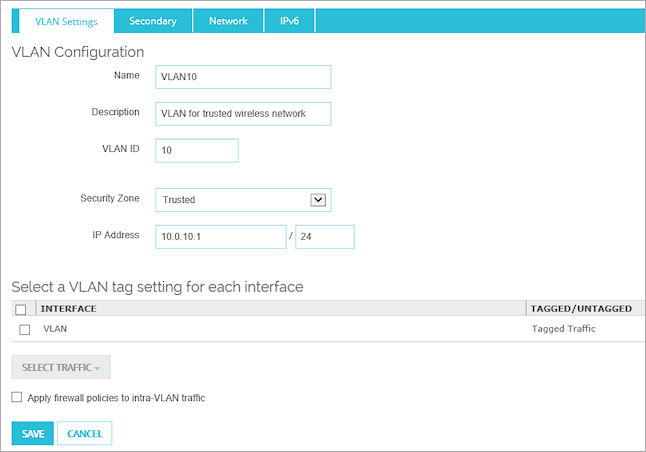The width and height of the screenshot is (646, 452).
Task: Click the CANCEL button
Action: pos(84,433)
